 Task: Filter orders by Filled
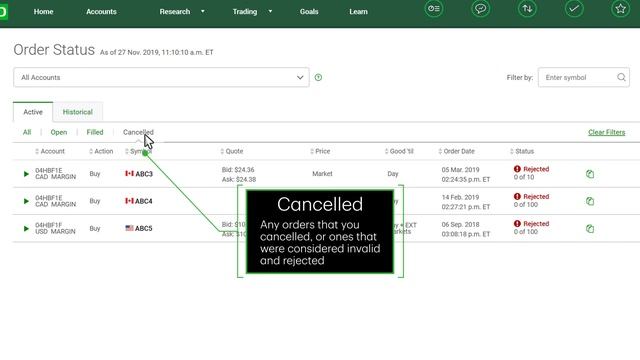[x=95, y=132]
